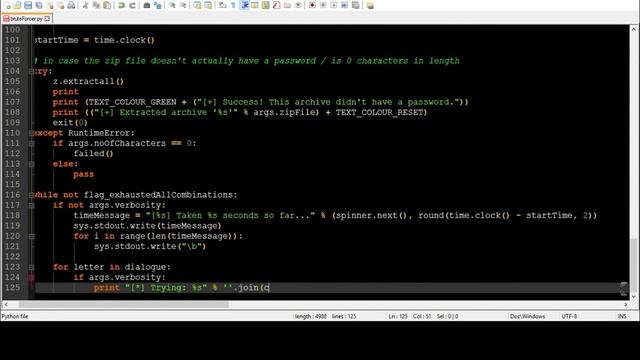Open the Folder as Workspace icon
This screenshot has height=360, width=640.
(287, 5)
